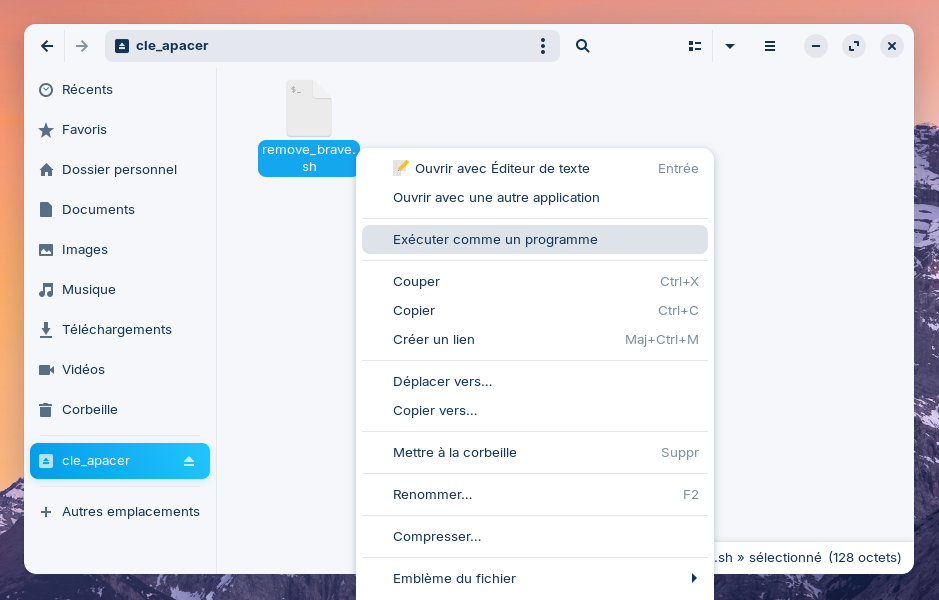939x600 pixels.
Task: Open the Documents folder in the sidebar
Action: pos(120,210)
